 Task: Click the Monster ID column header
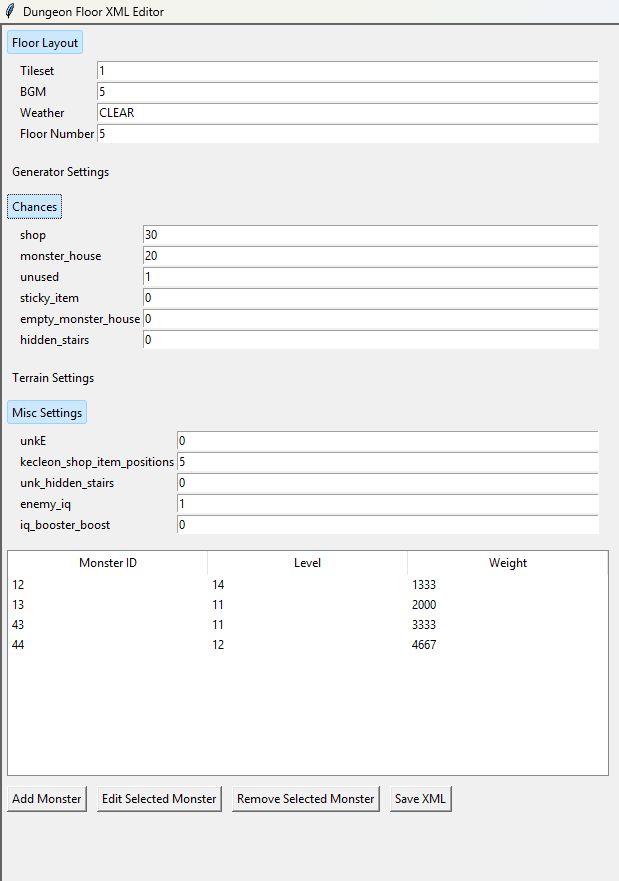[x=108, y=563]
